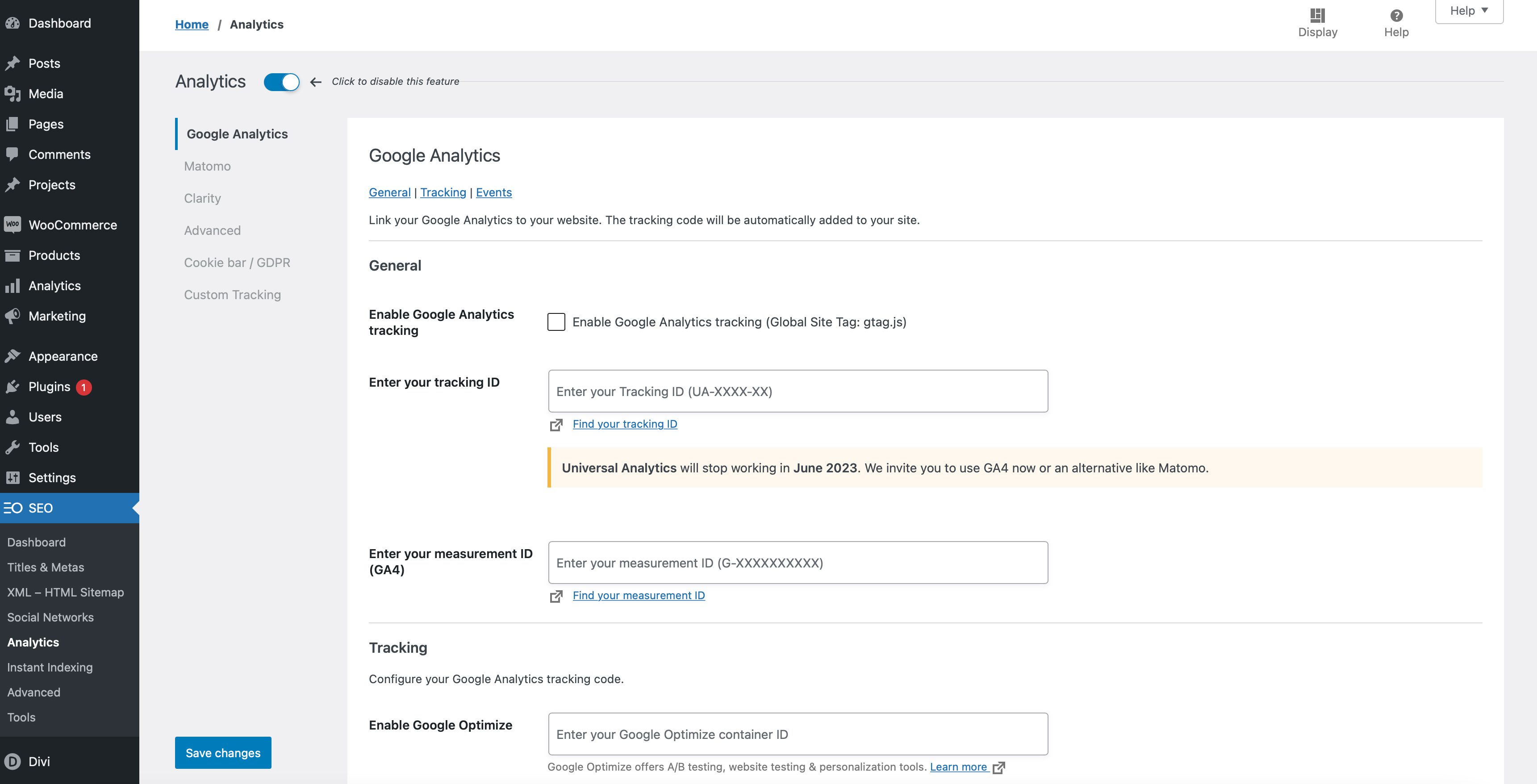This screenshot has height=784, width=1537.
Task: Navigate to XML HTML Sitemap section
Action: tap(65, 592)
